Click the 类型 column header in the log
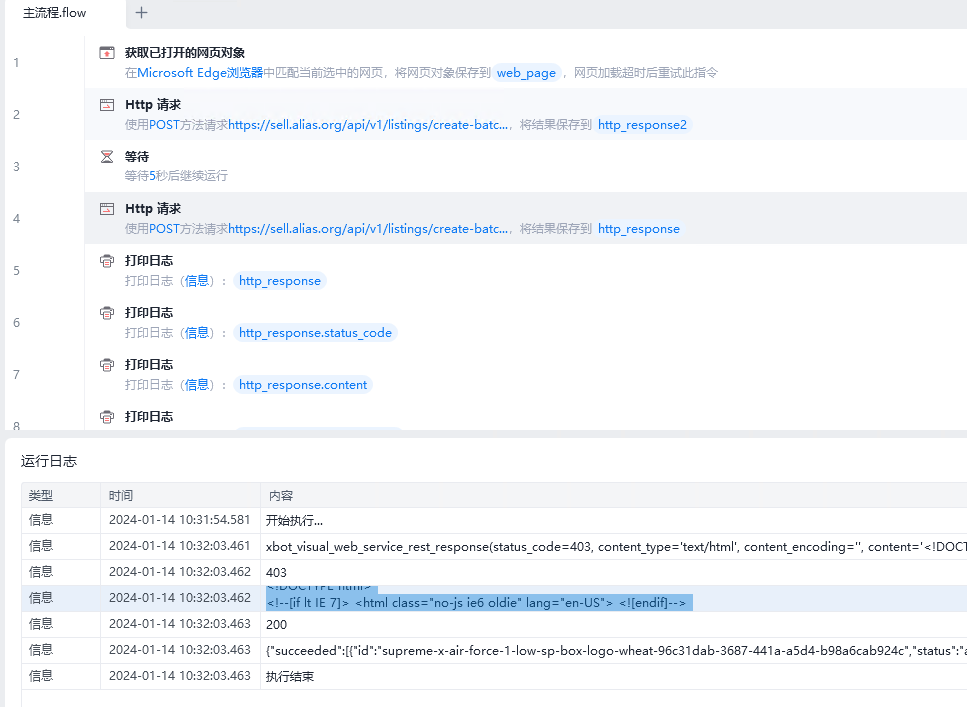This screenshot has width=967, height=707. pos(41,496)
